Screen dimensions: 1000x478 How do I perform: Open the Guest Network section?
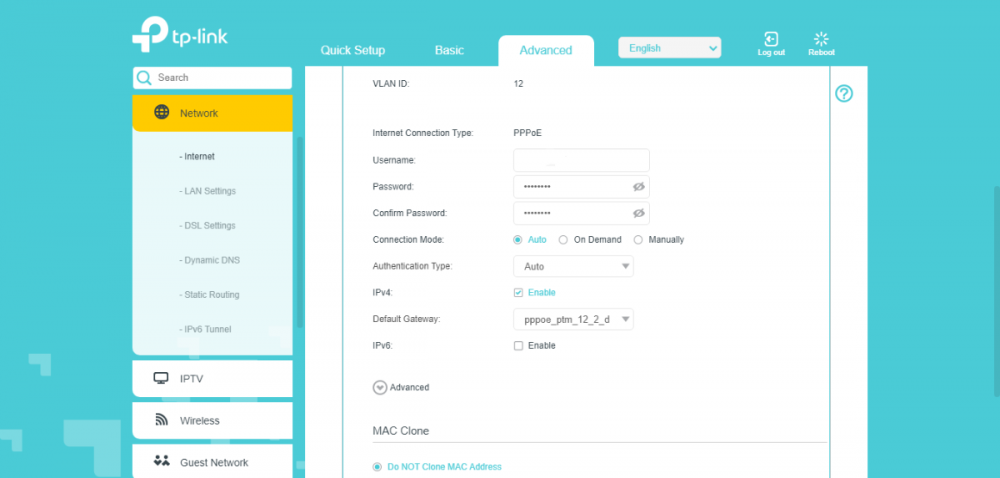tap(212, 463)
